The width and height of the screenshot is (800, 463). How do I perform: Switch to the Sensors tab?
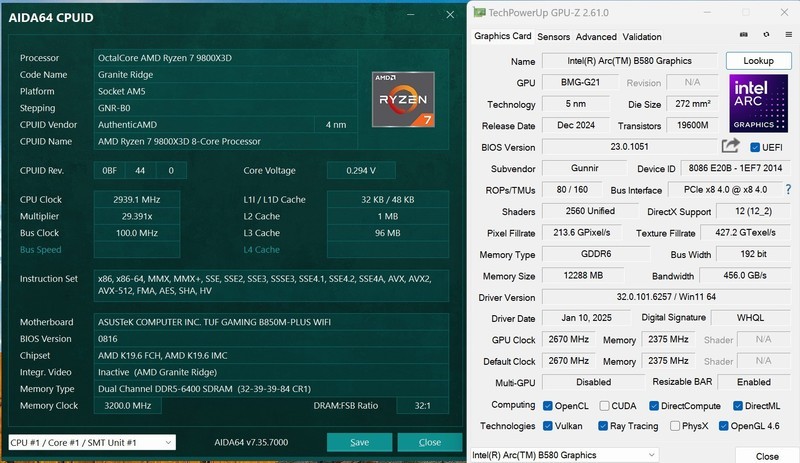click(x=554, y=37)
